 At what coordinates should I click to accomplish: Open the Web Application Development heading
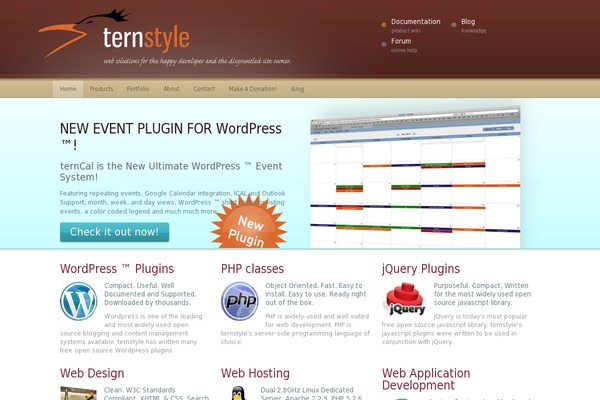pos(426,379)
